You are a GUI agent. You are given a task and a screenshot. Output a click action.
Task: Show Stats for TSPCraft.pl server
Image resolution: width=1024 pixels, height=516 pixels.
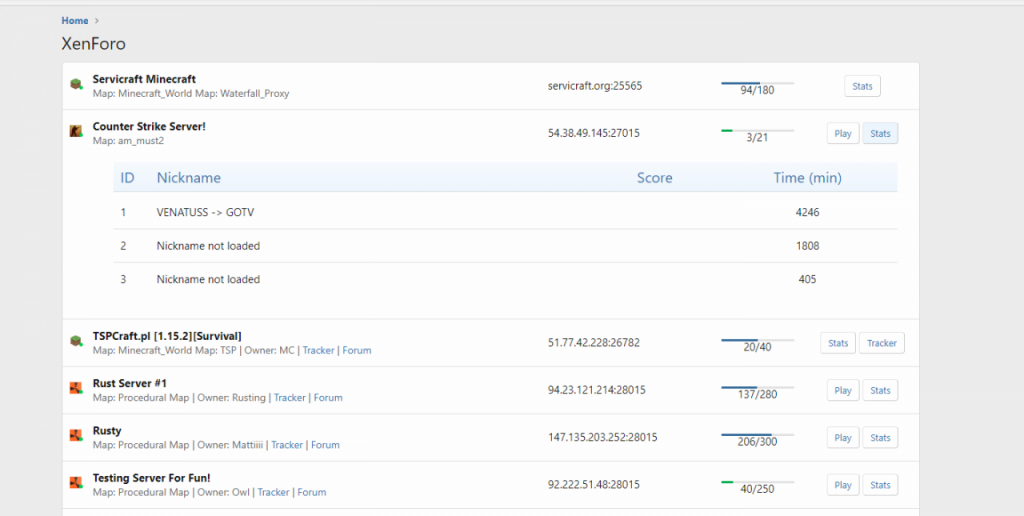point(838,343)
